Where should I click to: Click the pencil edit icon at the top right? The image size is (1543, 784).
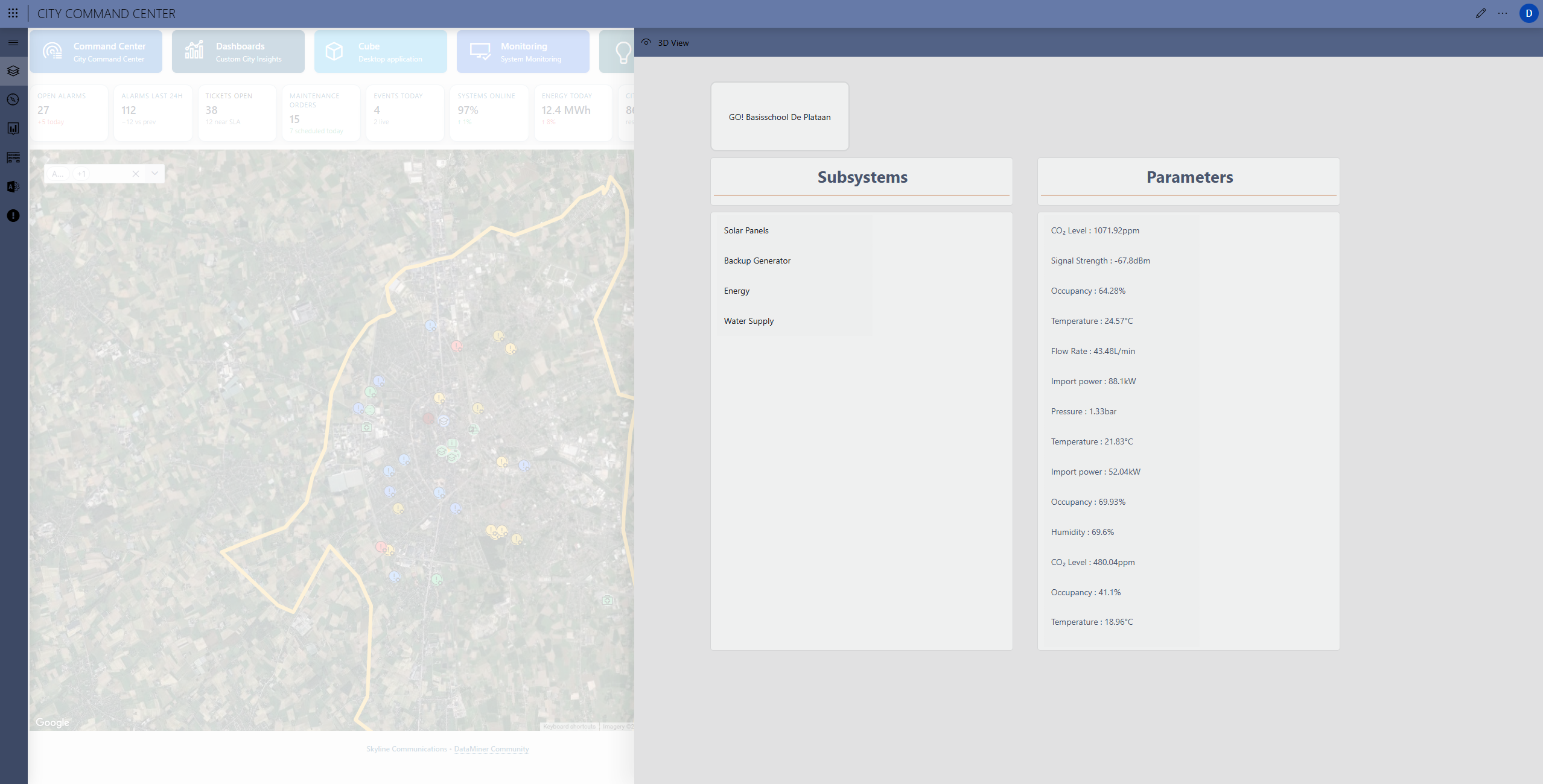(1480, 13)
